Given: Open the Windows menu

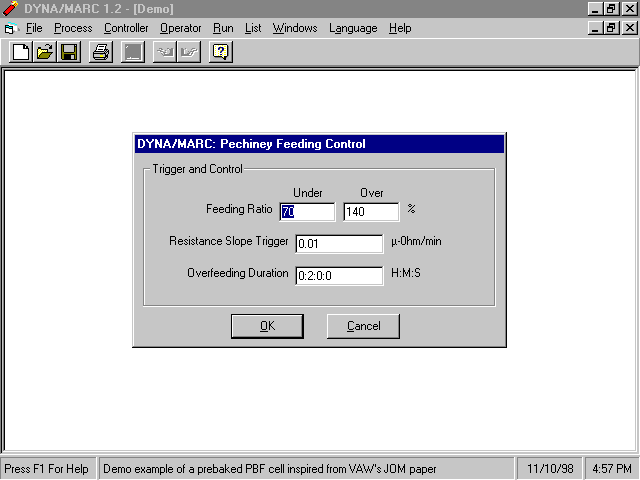Looking at the screenshot, I should pyautogui.click(x=295, y=28).
